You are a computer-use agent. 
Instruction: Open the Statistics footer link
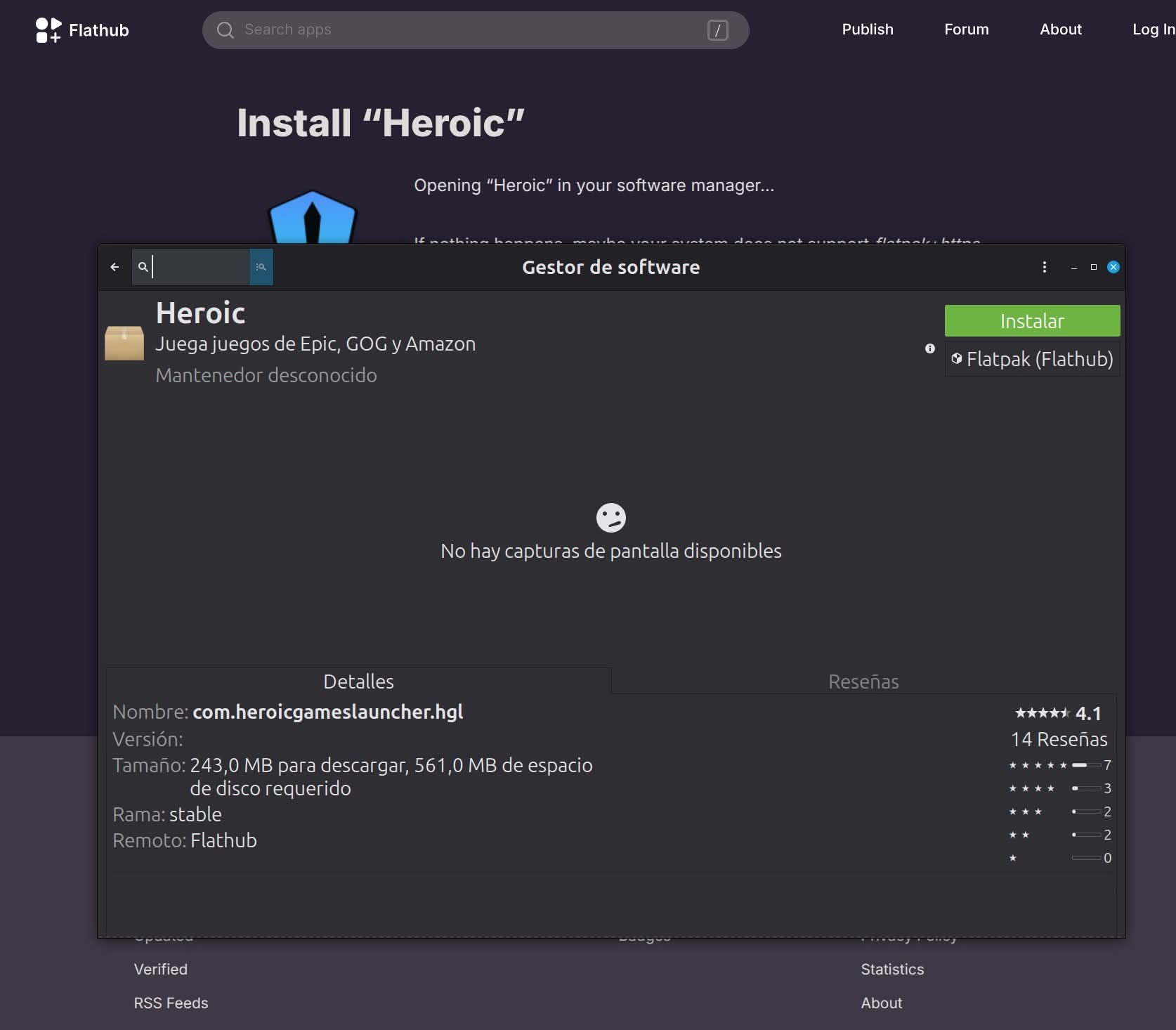891,969
